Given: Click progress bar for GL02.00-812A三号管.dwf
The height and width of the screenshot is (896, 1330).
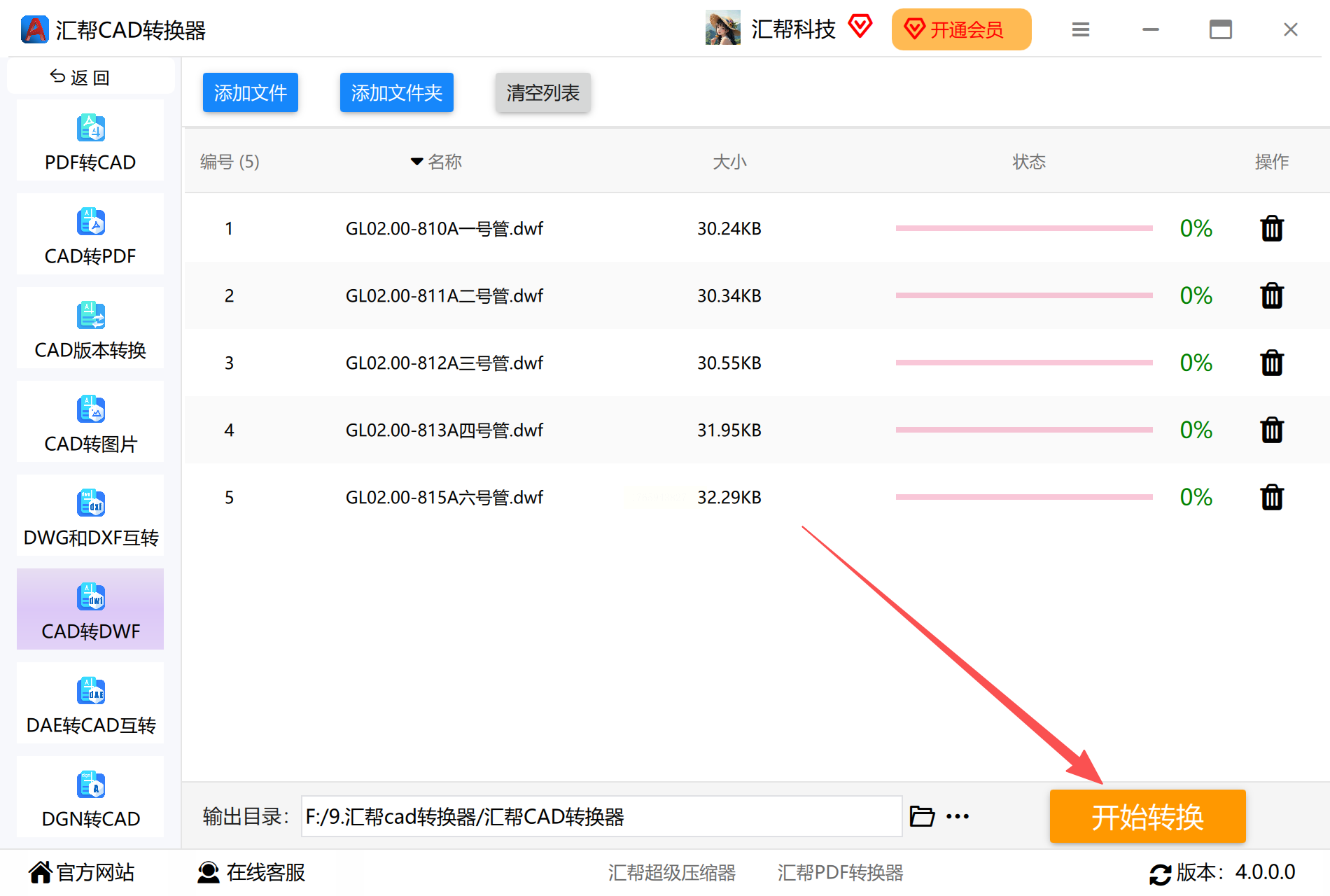Looking at the screenshot, I should (1024, 363).
